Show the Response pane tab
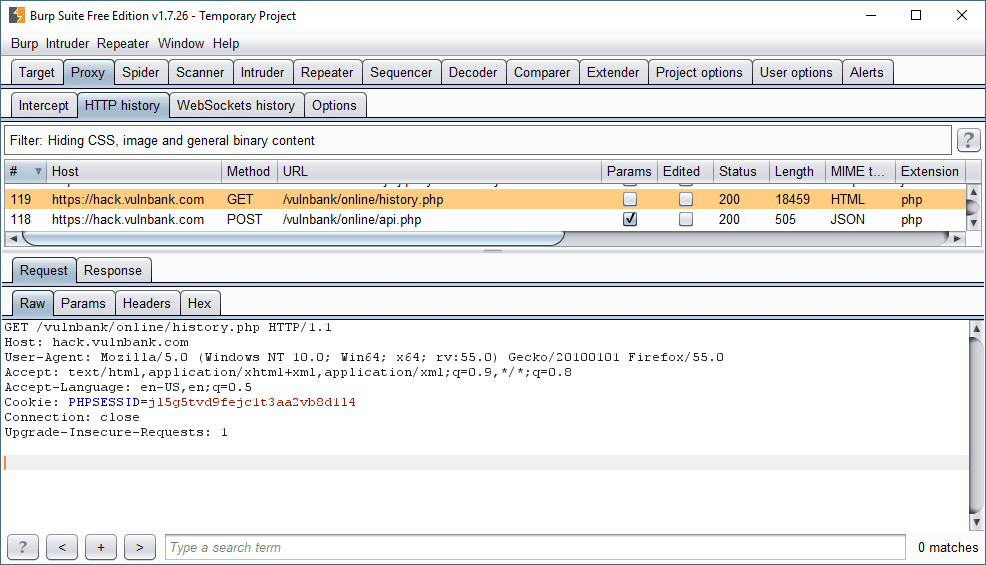The height and width of the screenshot is (565, 986). (113, 271)
